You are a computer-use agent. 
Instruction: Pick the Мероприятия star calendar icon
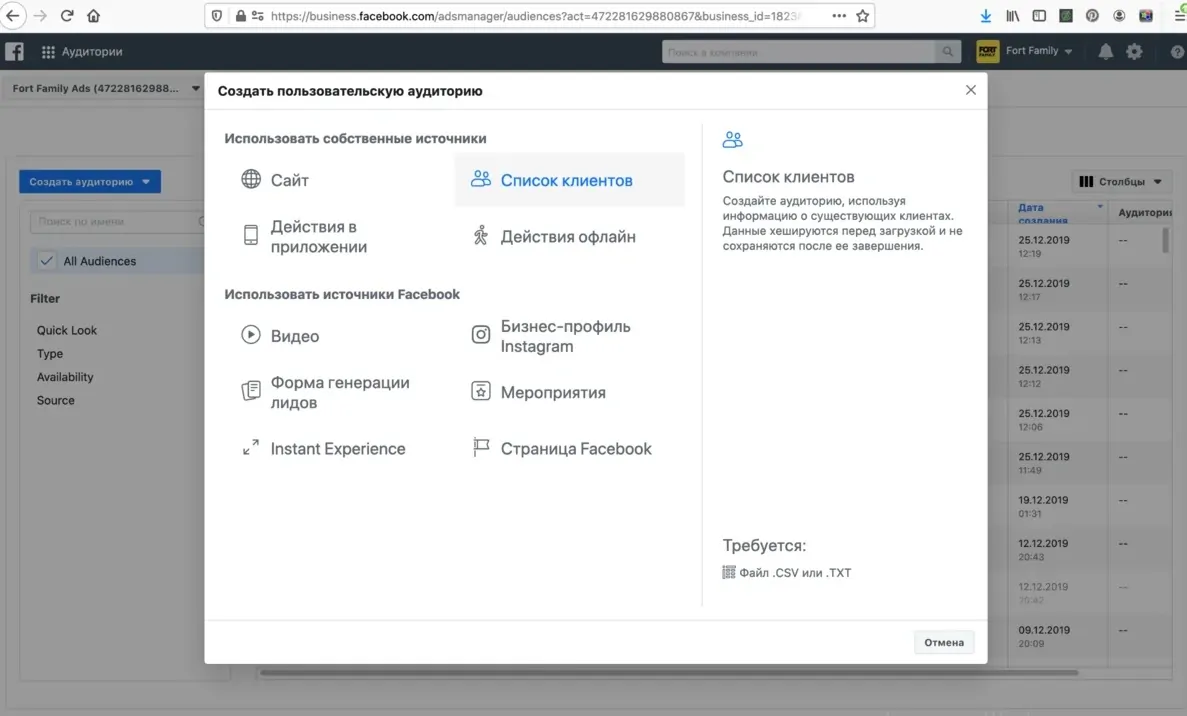(481, 391)
